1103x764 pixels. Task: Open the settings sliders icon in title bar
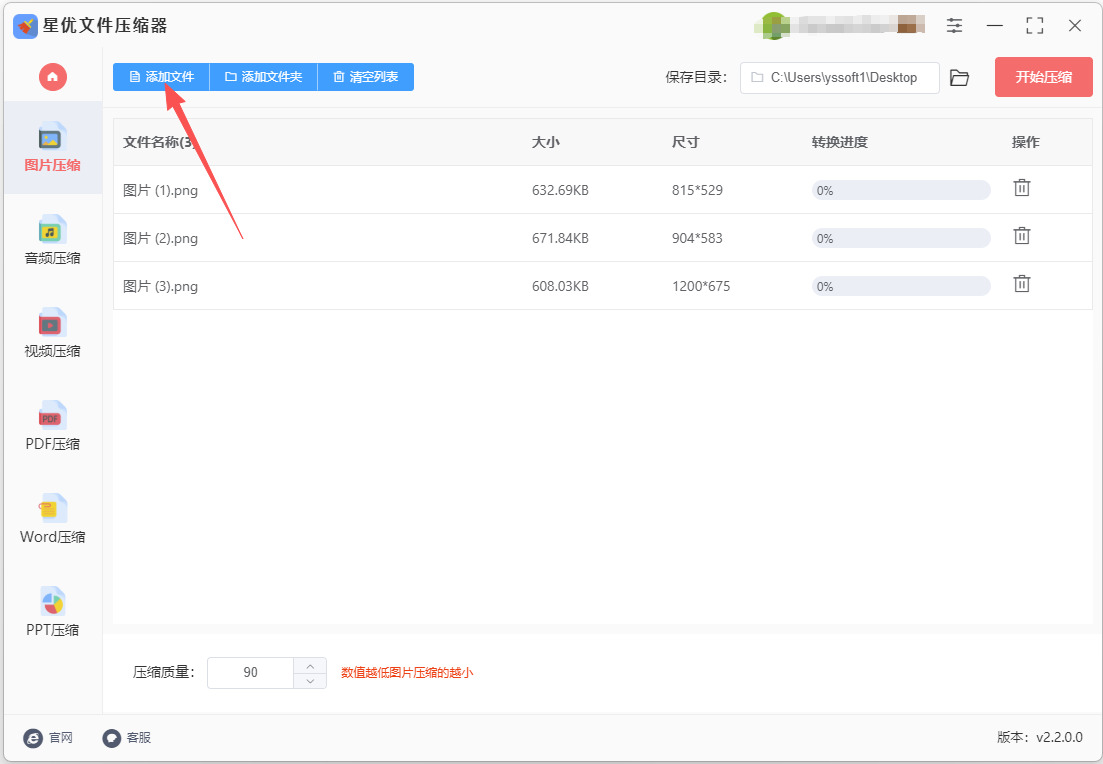[x=954, y=26]
